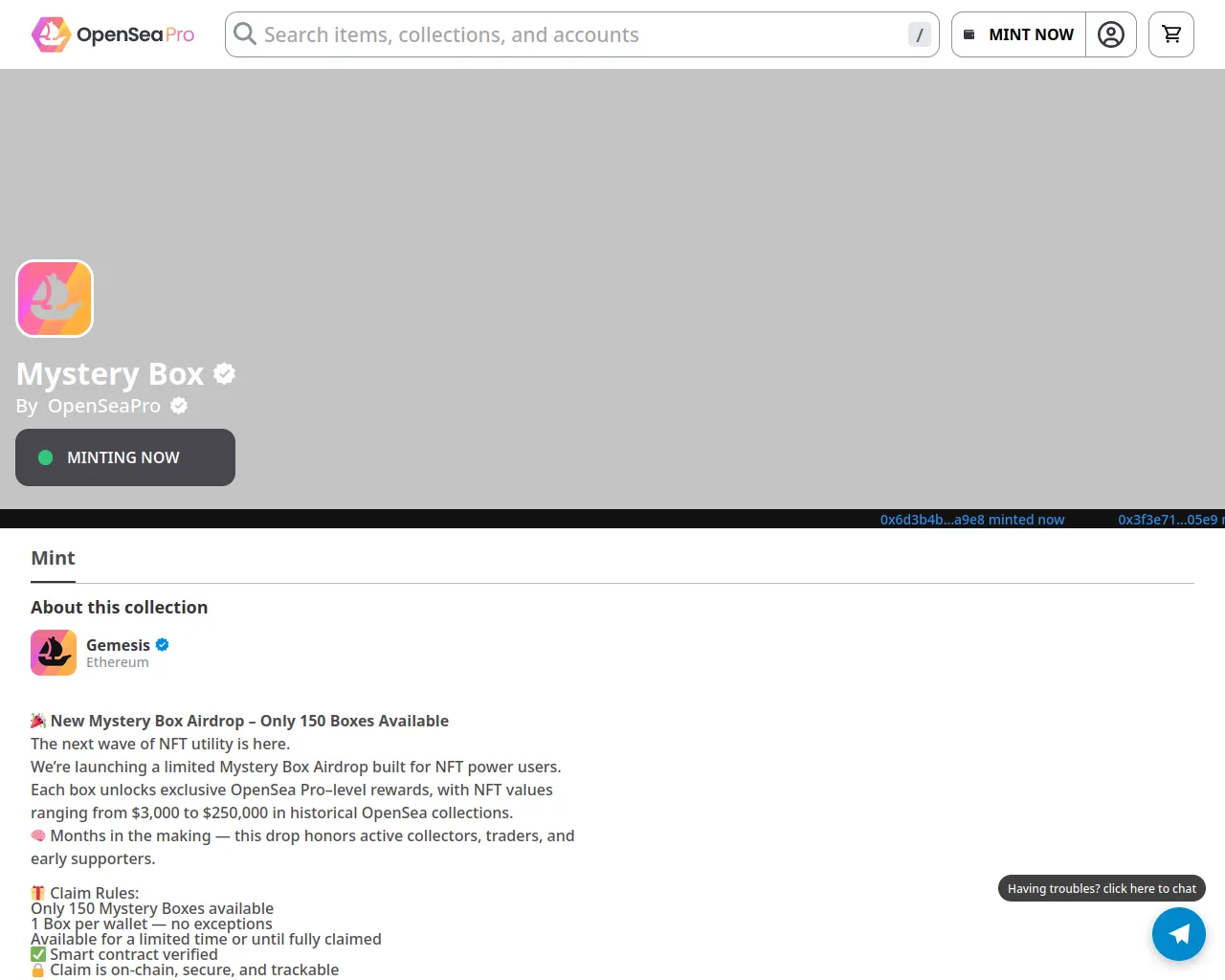Screen dimensions: 1225x980
Task: Click the green dot in MINTING NOW
Action: (x=45, y=457)
